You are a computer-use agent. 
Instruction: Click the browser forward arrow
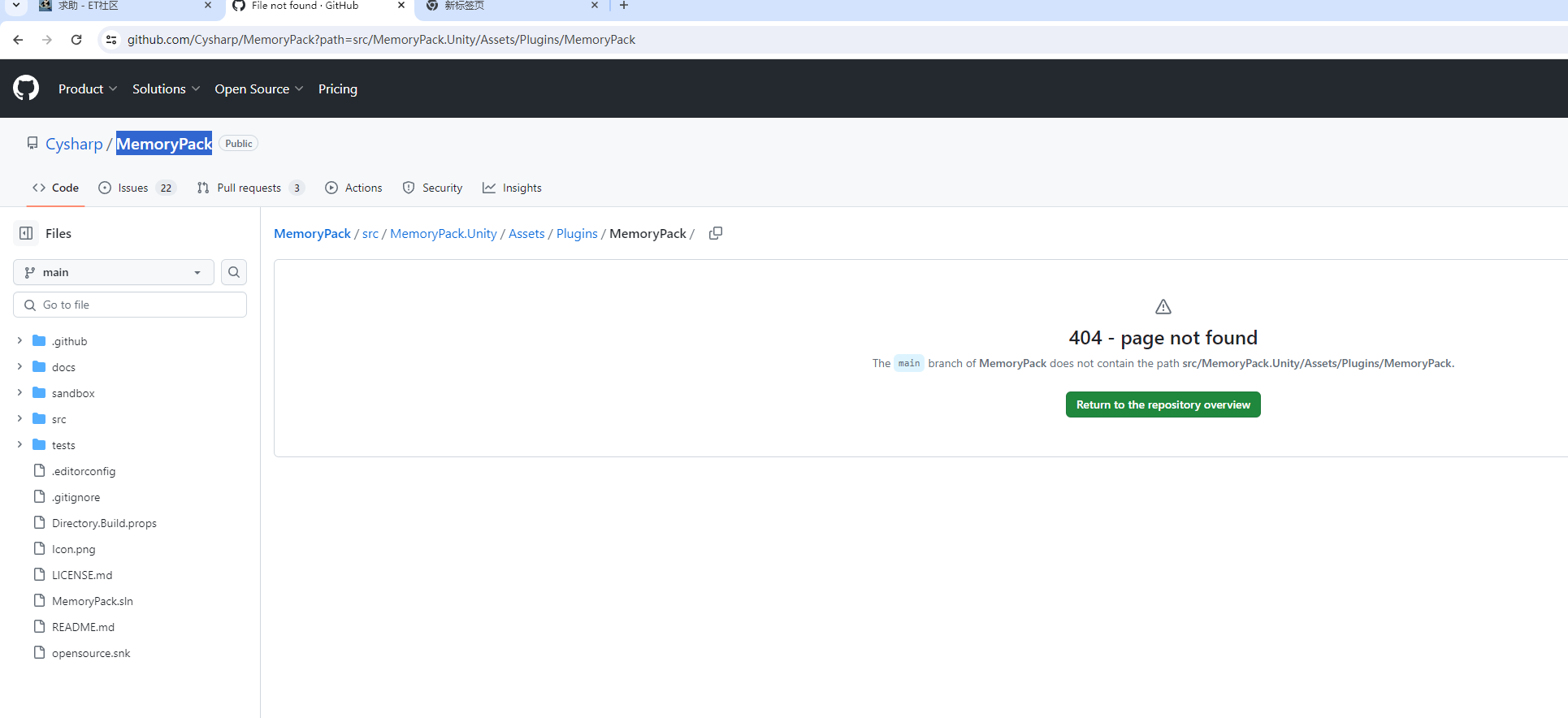coord(47,40)
